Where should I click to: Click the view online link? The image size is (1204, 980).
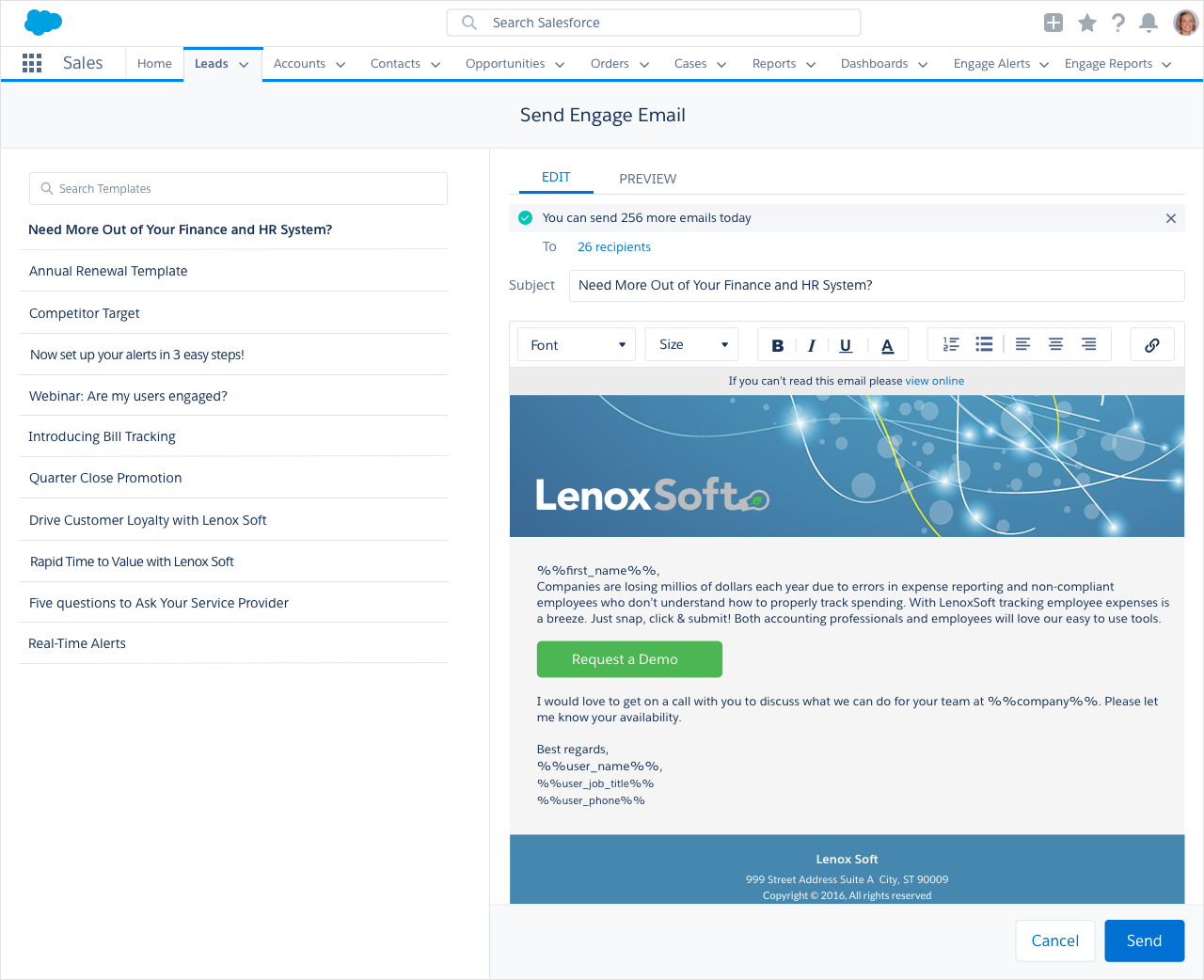[x=934, y=381]
